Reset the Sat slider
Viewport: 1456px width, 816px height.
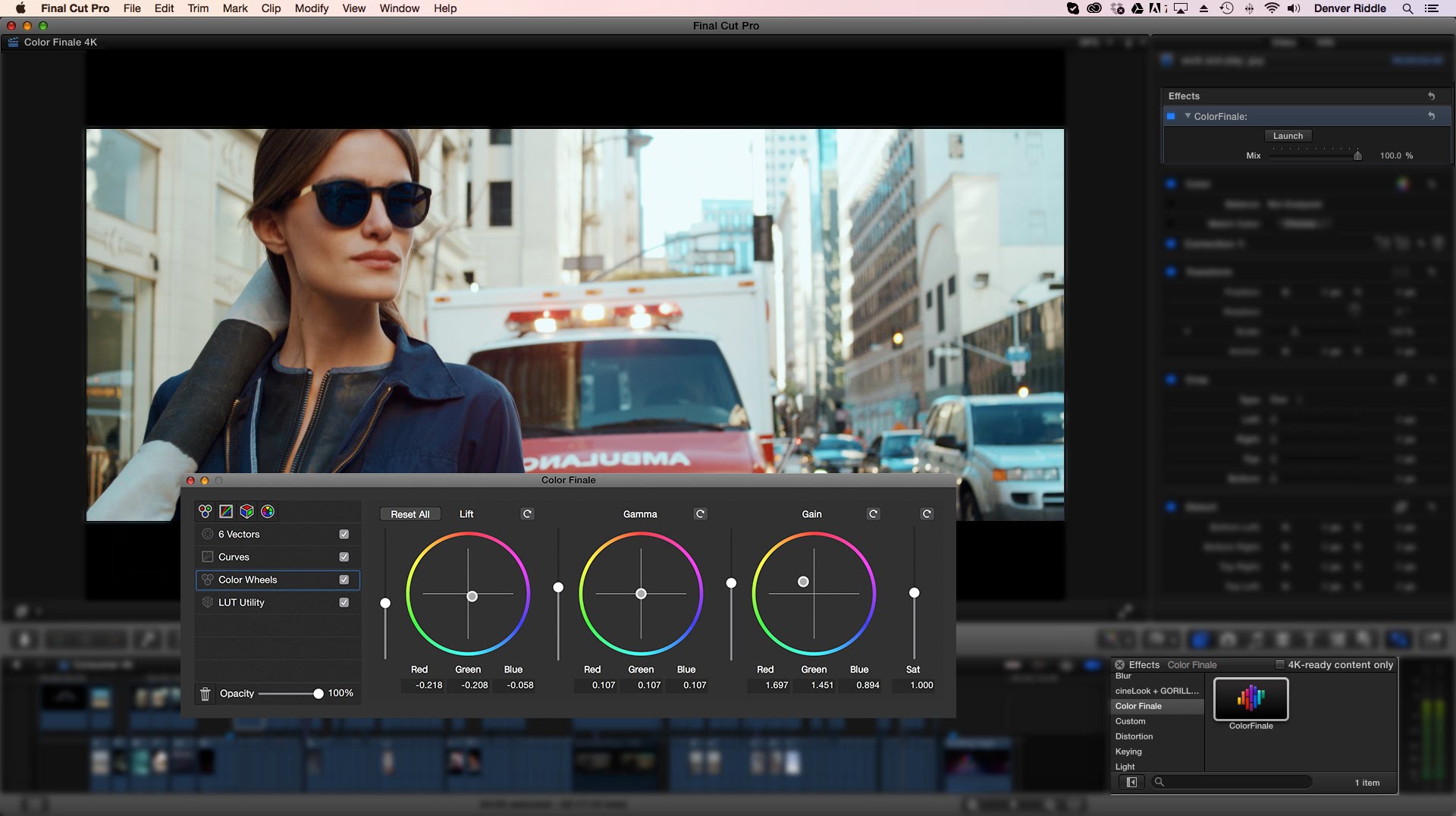(x=927, y=514)
